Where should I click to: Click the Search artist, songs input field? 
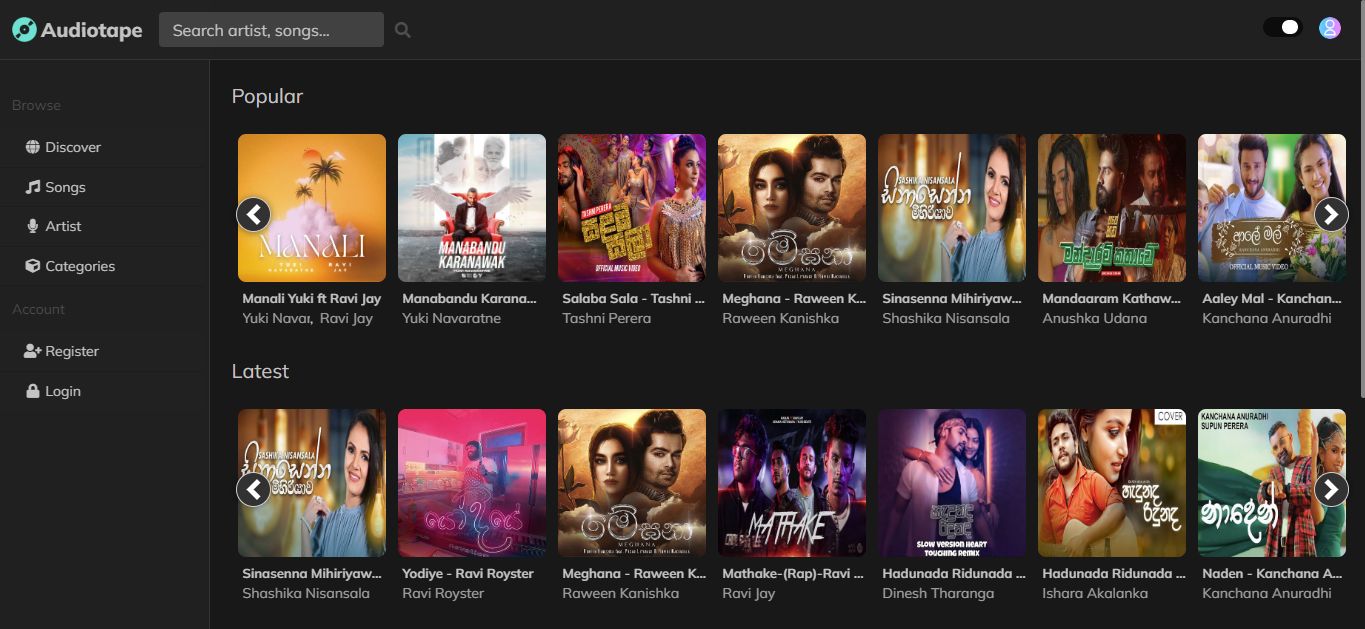pyautogui.click(x=271, y=30)
